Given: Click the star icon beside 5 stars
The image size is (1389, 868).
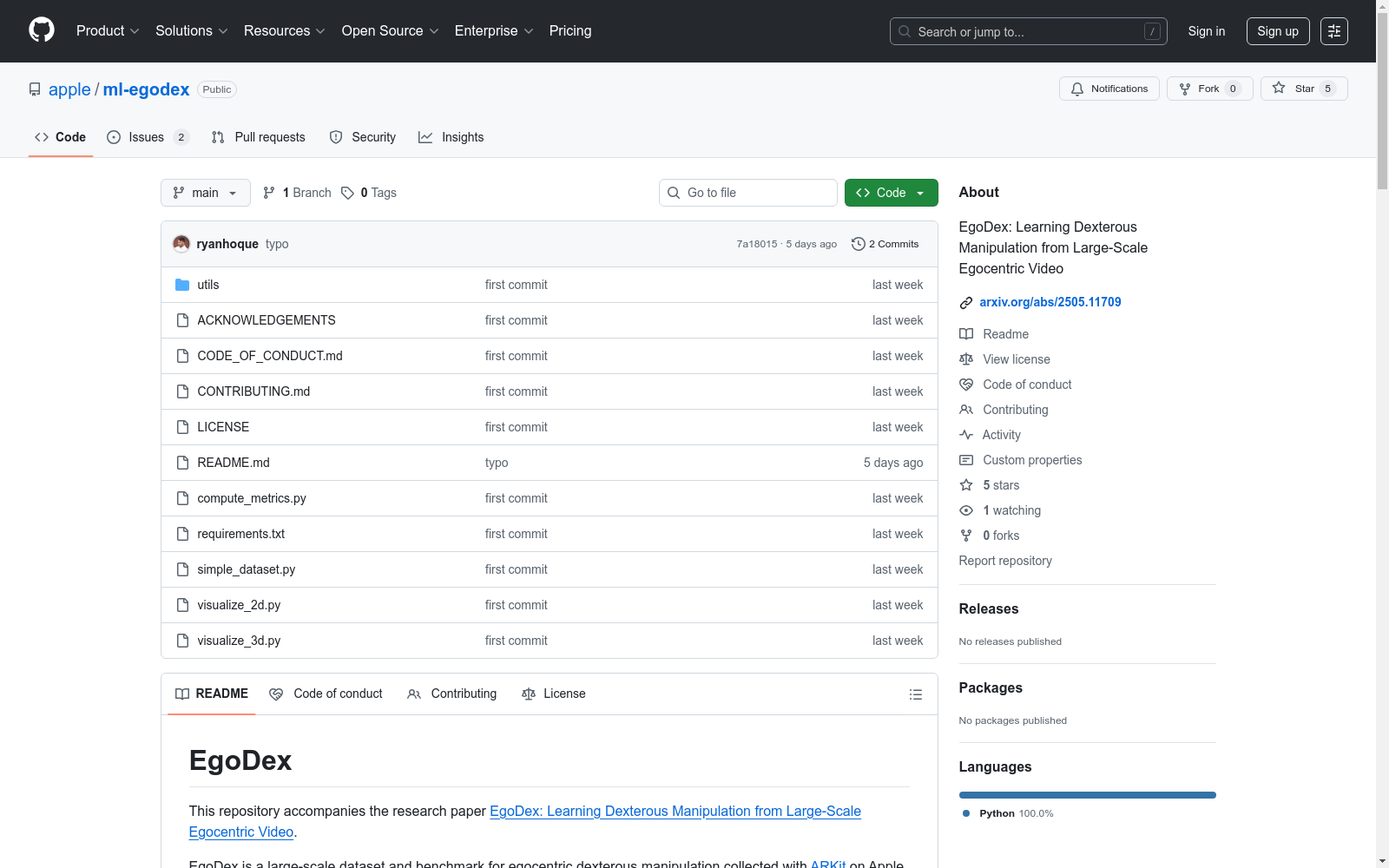Looking at the screenshot, I should point(966,485).
